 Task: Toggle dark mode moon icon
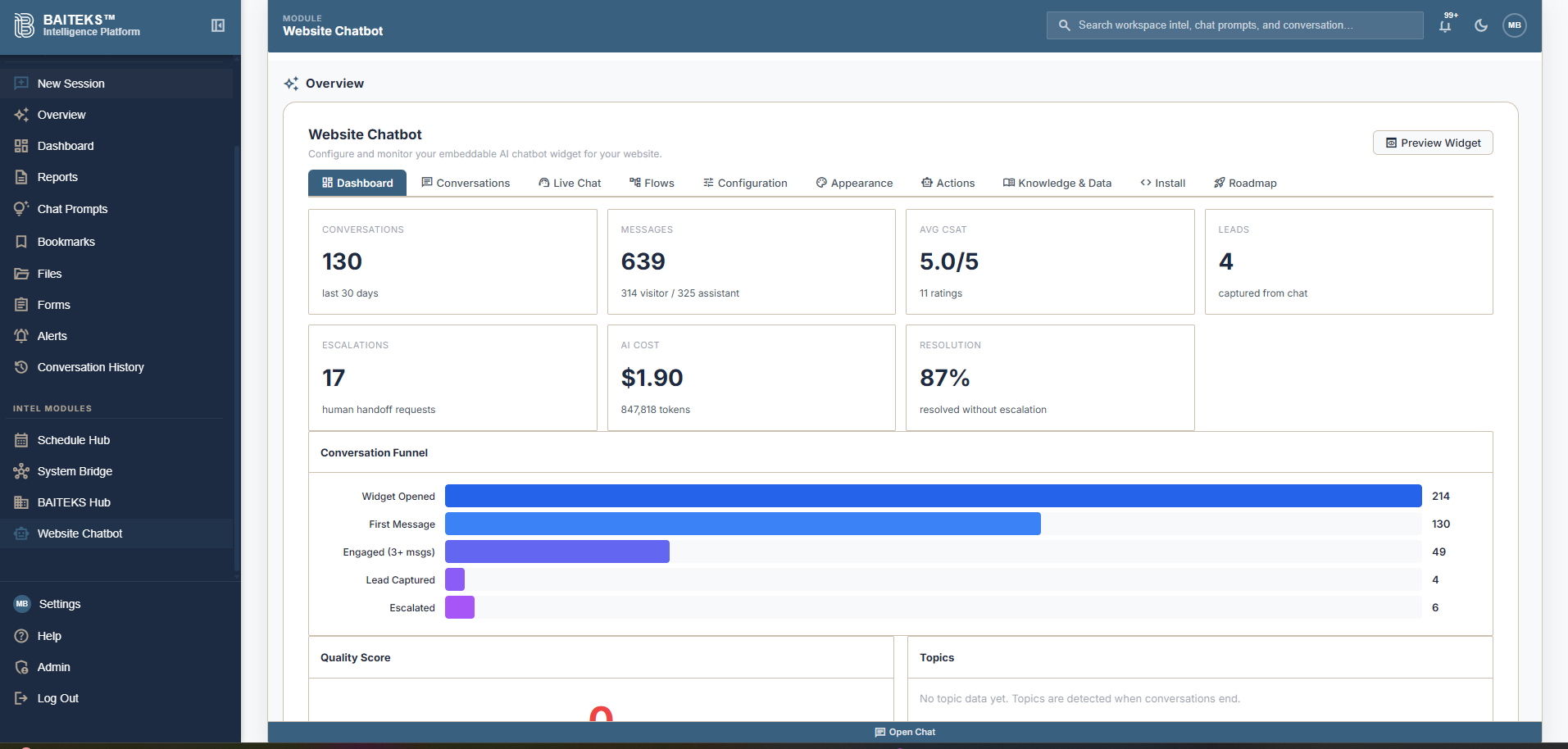pyautogui.click(x=1481, y=25)
